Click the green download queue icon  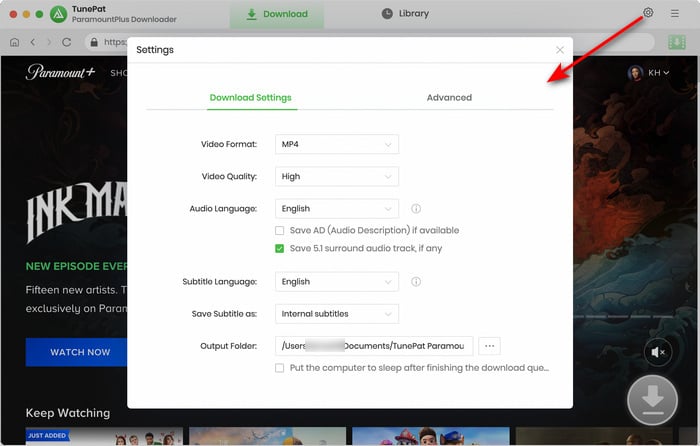click(677, 42)
